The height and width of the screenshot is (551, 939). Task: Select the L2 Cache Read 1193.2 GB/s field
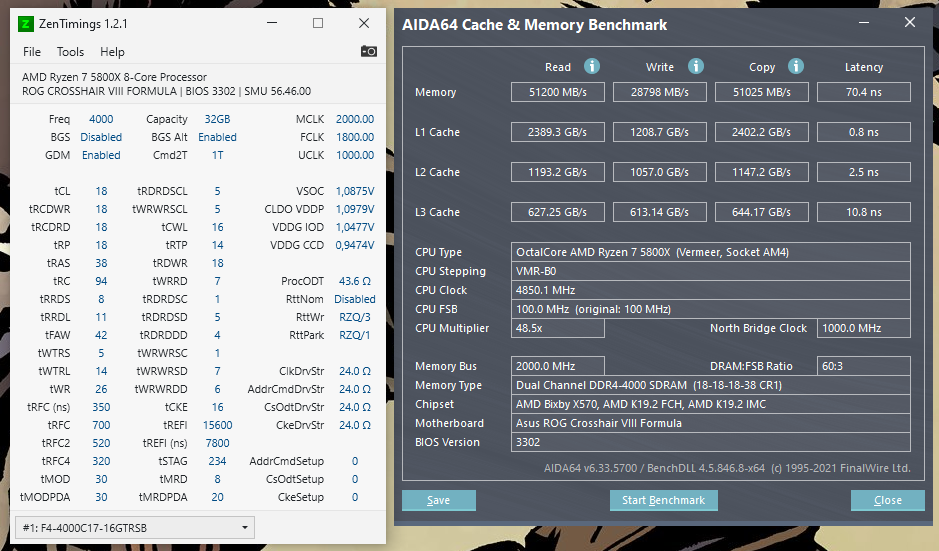point(558,172)
